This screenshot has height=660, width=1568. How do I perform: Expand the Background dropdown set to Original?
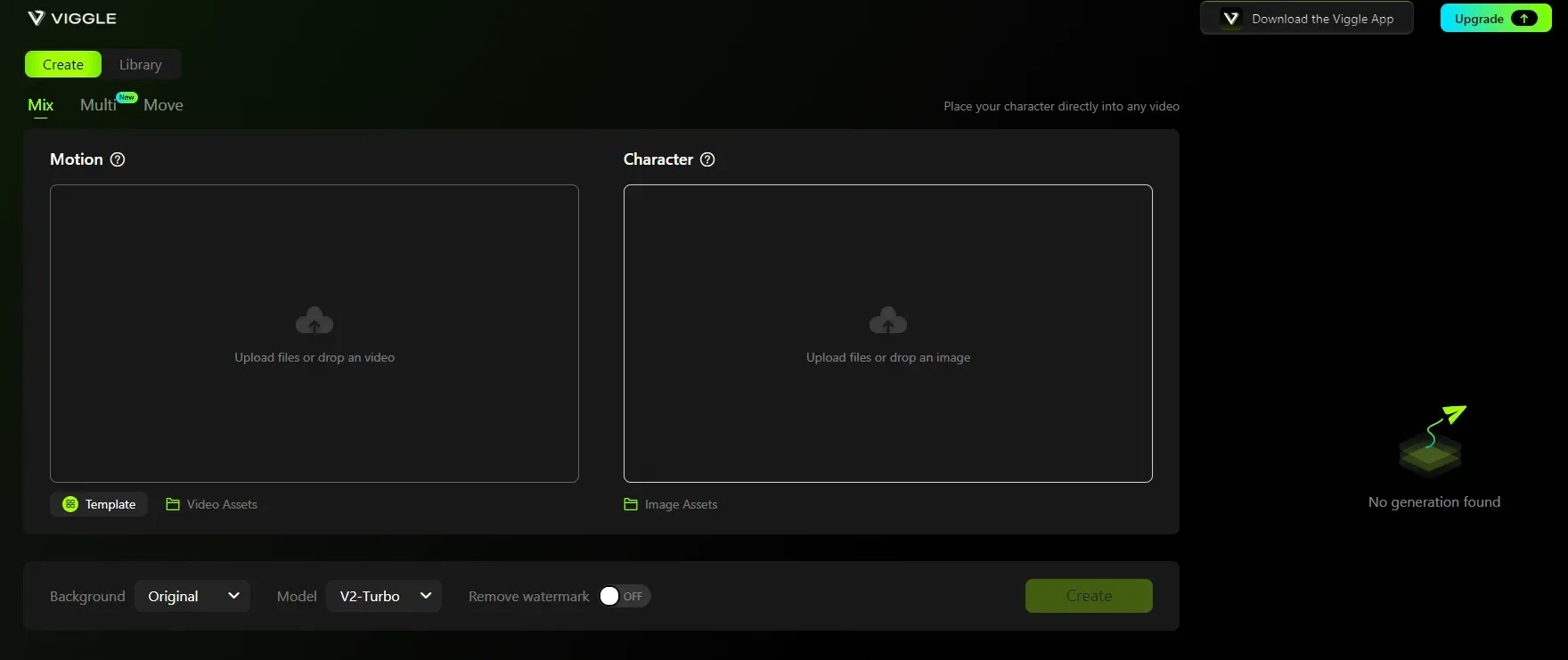tap(192, 596)
